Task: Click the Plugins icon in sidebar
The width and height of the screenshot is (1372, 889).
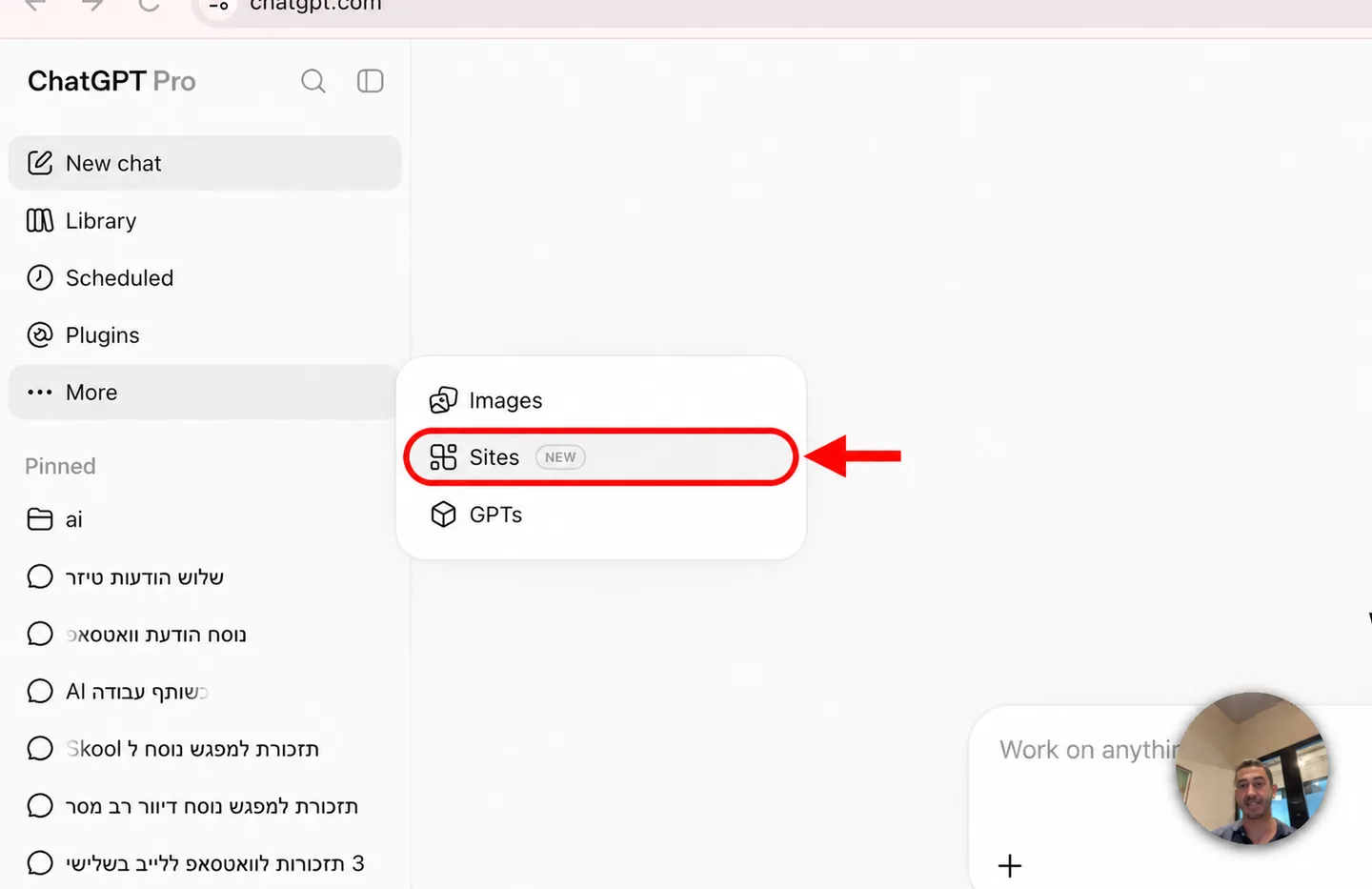Action: pos(40,334)
